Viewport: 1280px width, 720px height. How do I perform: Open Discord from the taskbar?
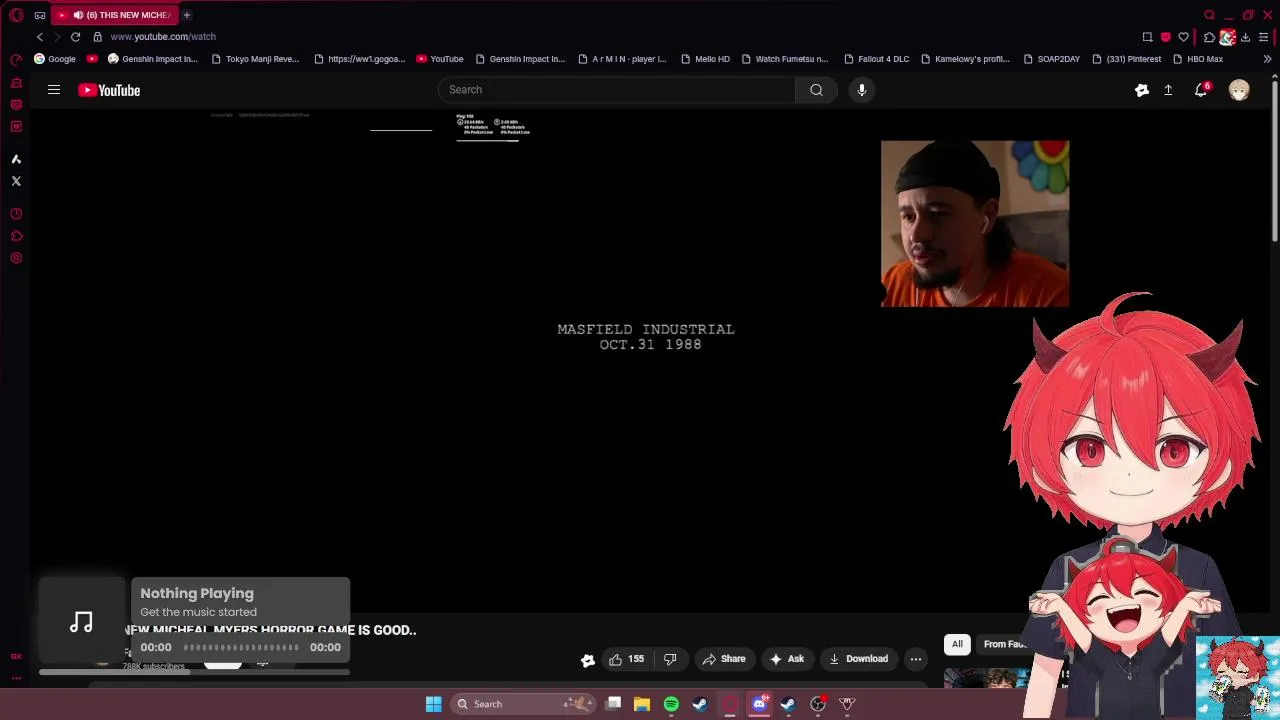point(759,704)
